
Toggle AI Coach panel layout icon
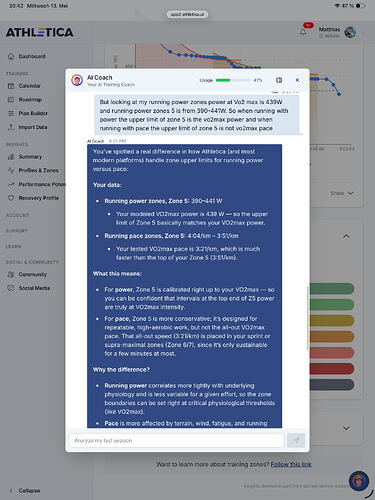point(279,80)
